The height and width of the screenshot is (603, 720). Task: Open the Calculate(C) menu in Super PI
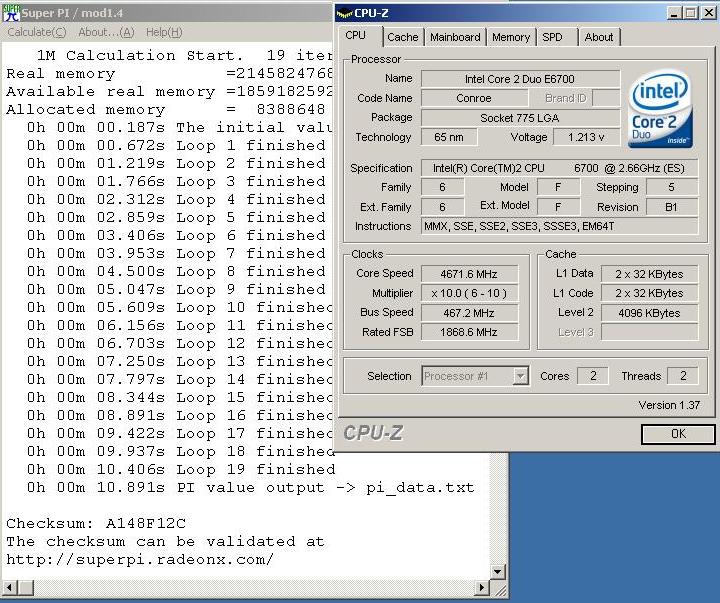[37, 32]
